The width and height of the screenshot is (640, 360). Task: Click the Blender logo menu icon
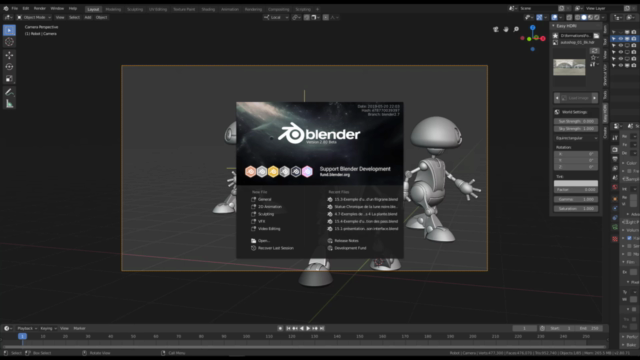(x=6, y=8)
